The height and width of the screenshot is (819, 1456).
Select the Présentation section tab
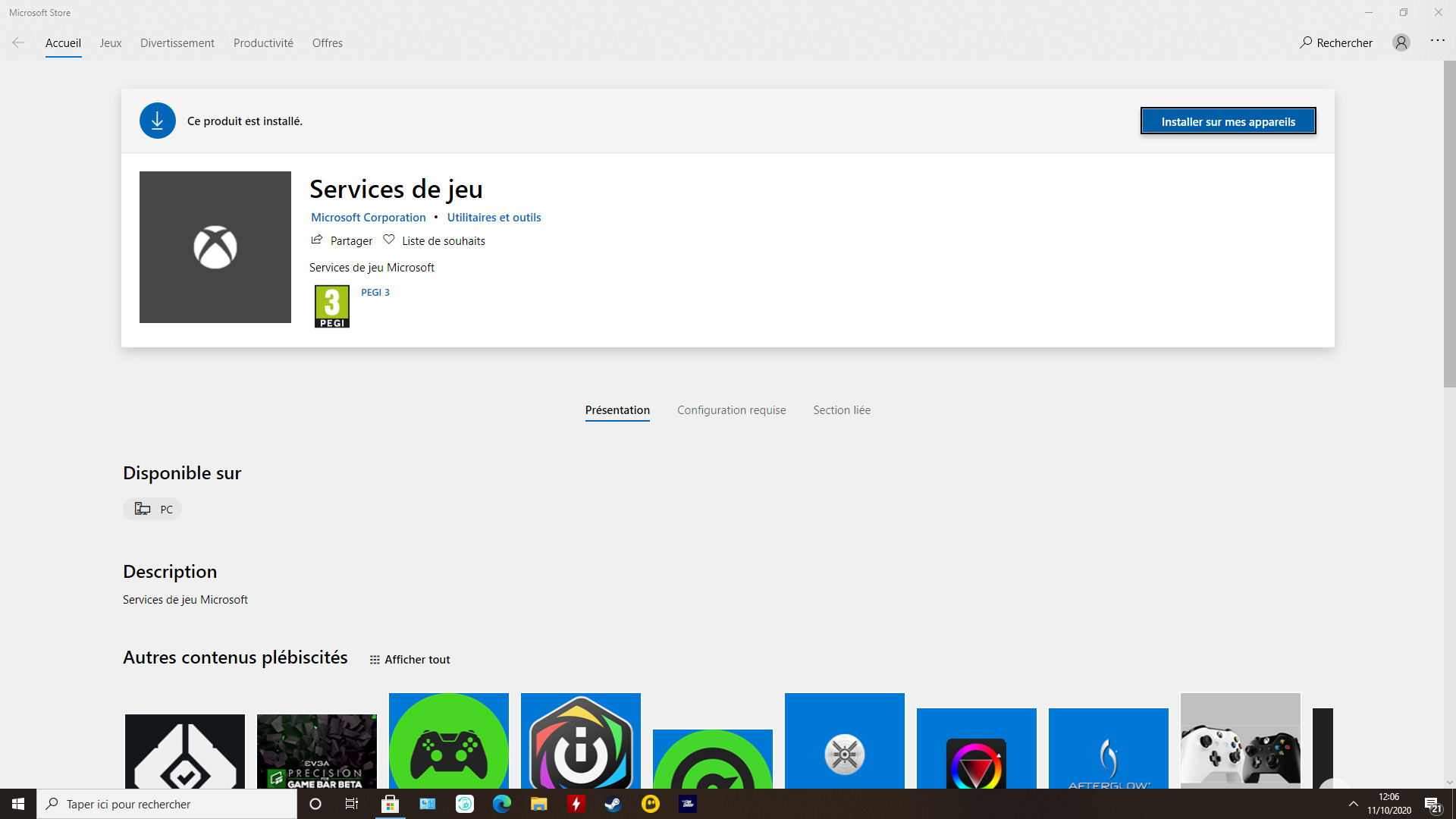pyautogui.click(x=617, y=410)
